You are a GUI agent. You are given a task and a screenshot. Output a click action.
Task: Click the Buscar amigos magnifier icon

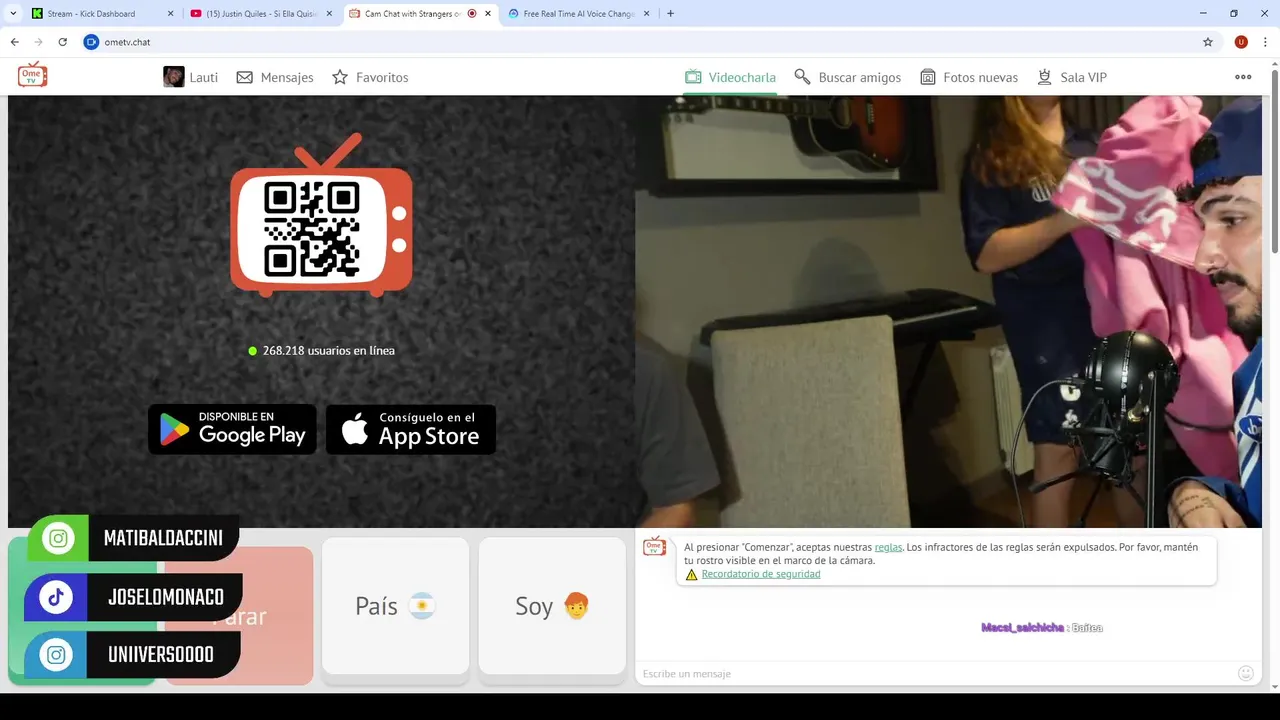point(802,77)
